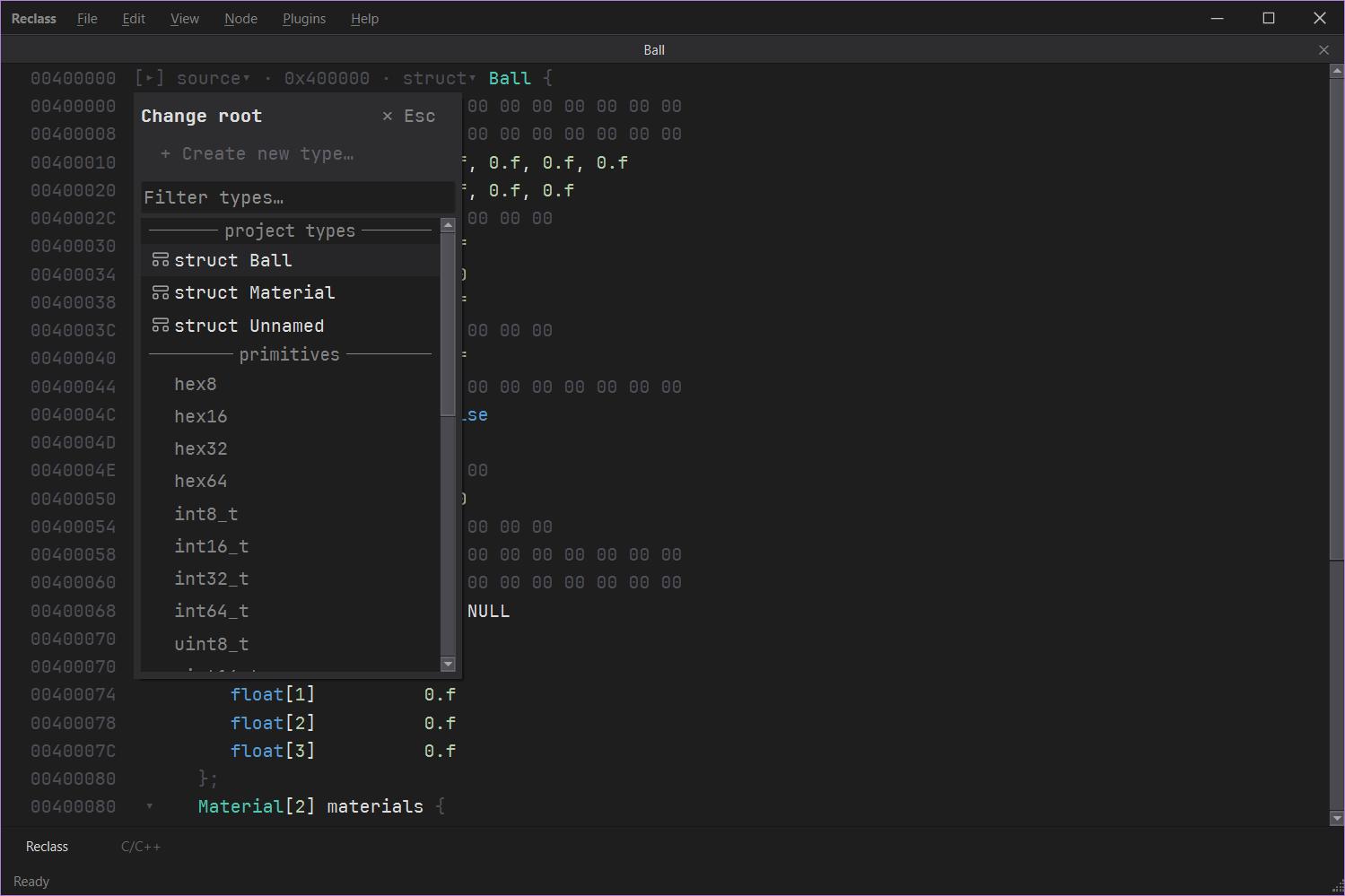Viewport: 1345px width, 896px height.
Task: Click the 0x400000 address in the header
Action: 327,79
